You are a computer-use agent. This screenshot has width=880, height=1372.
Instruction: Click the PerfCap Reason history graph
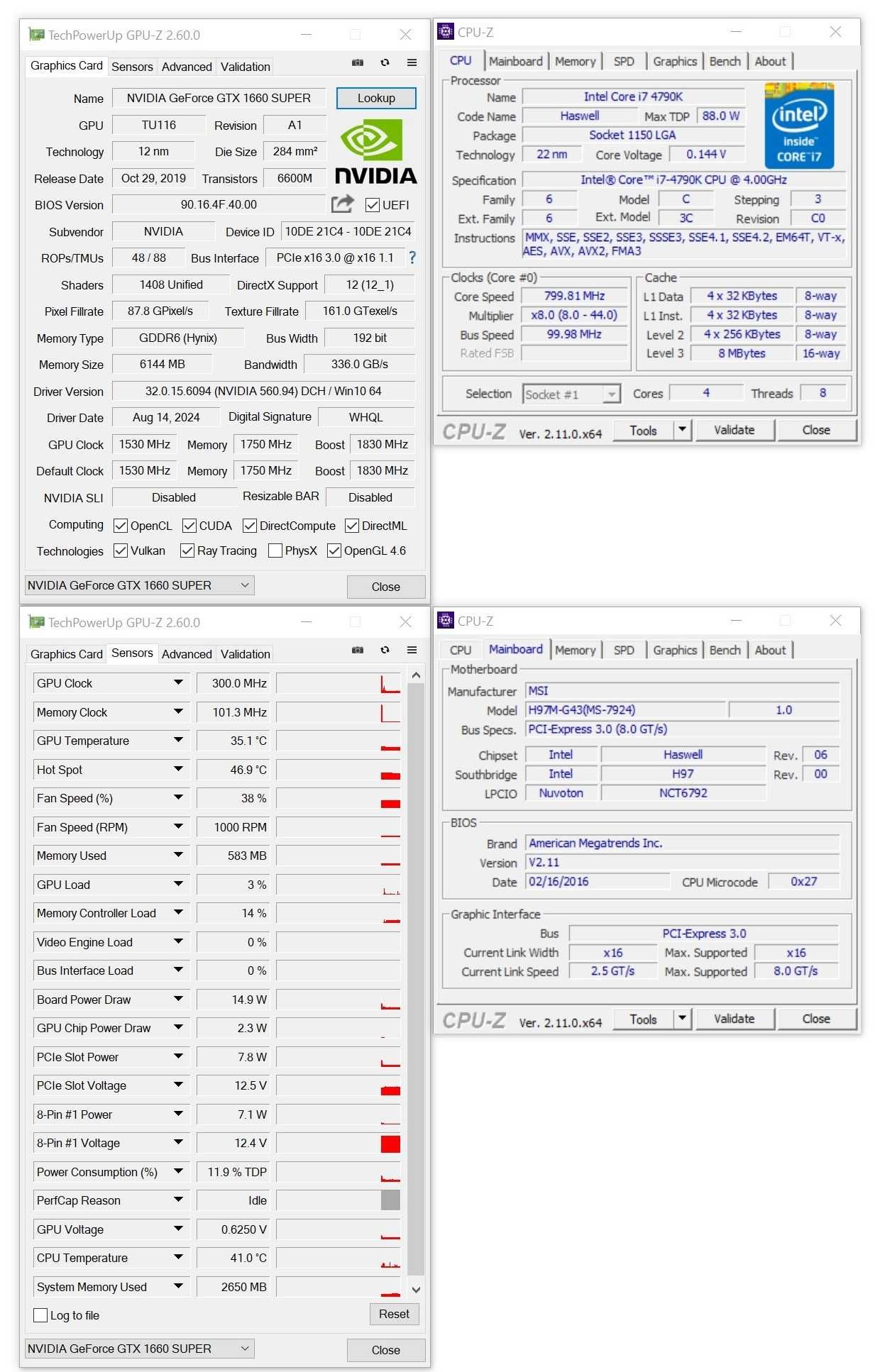point(339,1200)
